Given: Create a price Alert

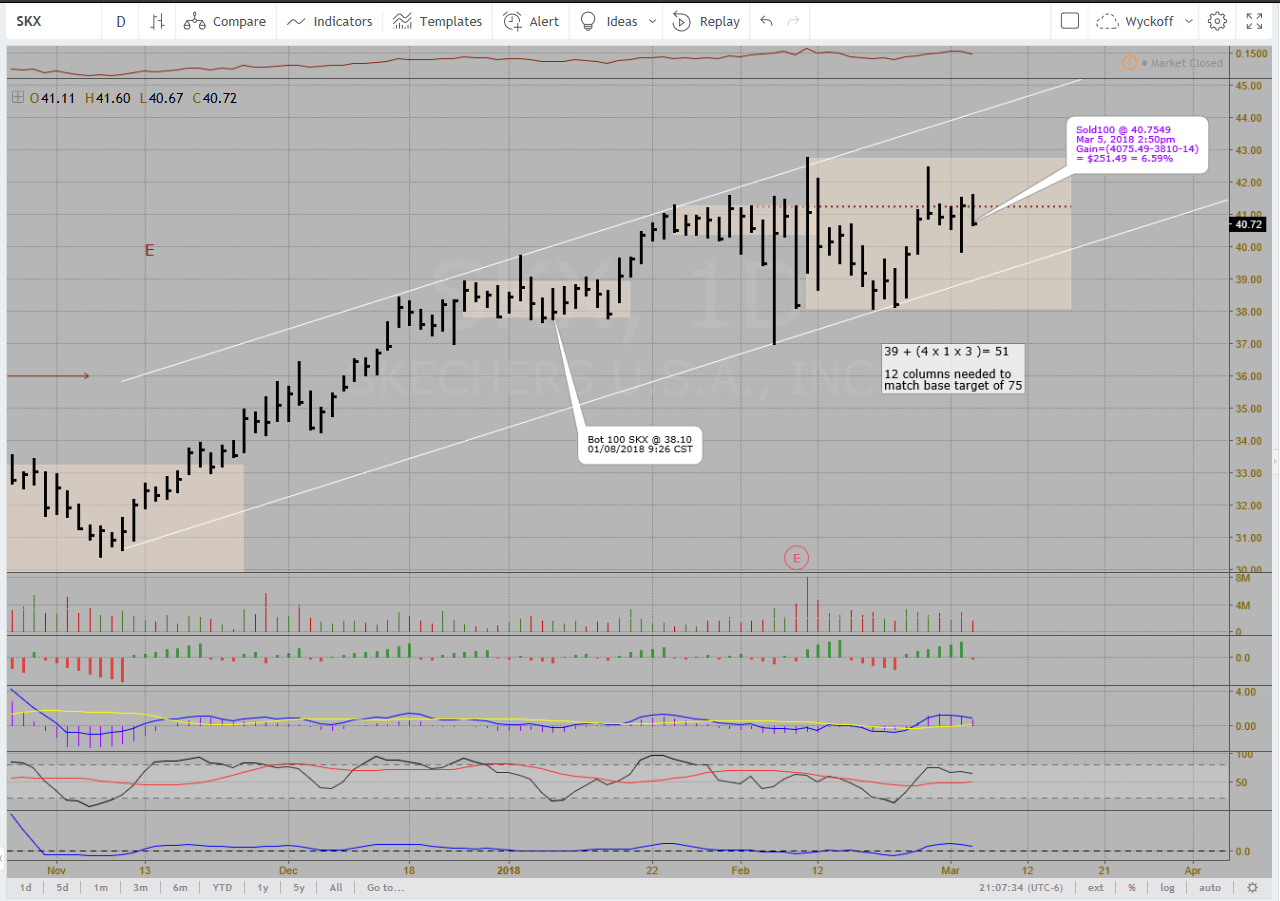Looking at the screenshot, I should coord(531,21).
